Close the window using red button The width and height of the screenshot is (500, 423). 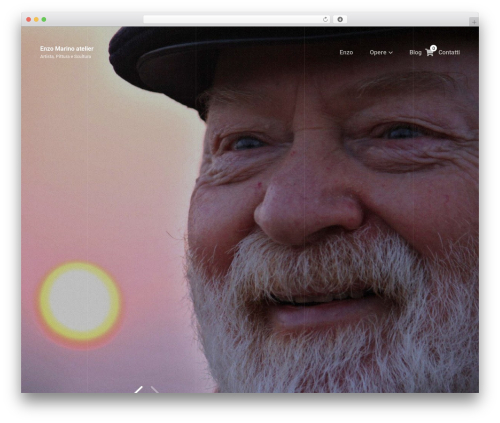(x=29, y=20)
